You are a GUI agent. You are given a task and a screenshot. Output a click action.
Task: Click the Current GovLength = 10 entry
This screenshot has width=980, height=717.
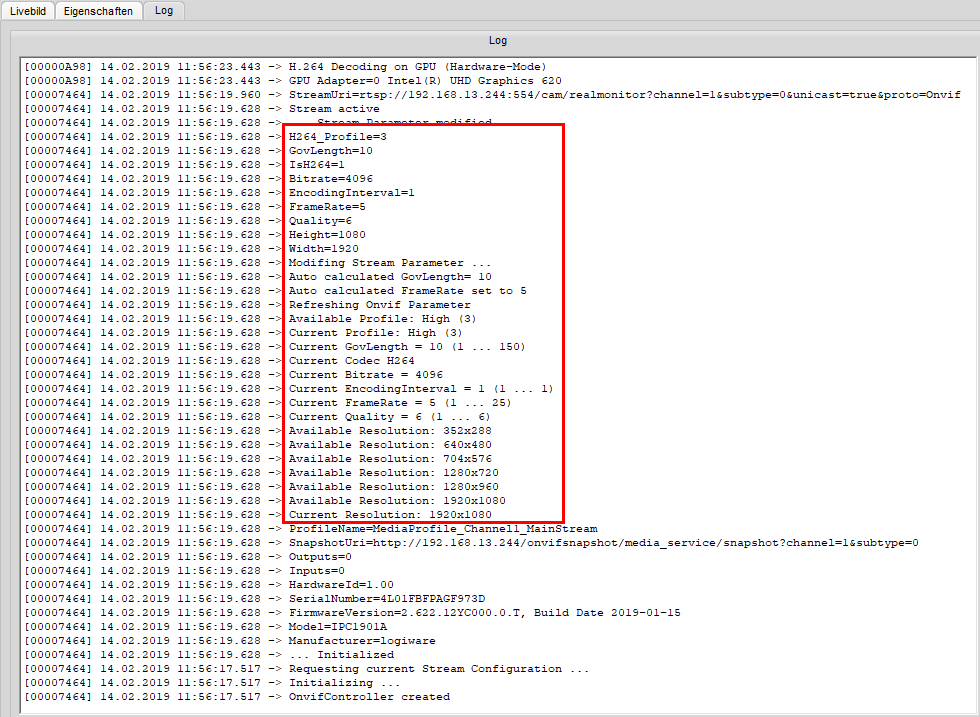[406, 347]
